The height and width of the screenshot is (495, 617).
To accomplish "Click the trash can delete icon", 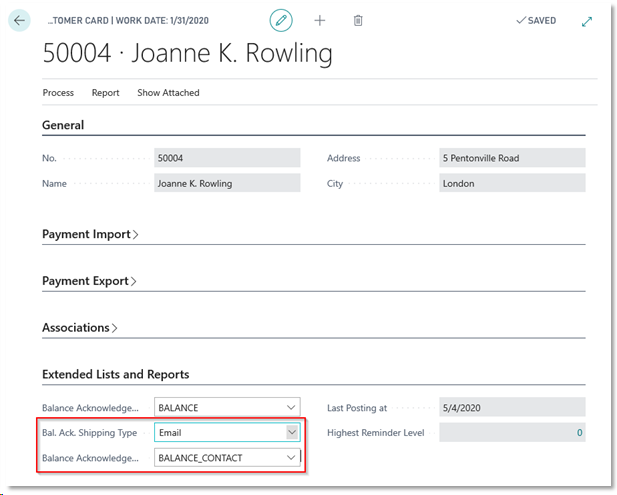I will (358, 20).
